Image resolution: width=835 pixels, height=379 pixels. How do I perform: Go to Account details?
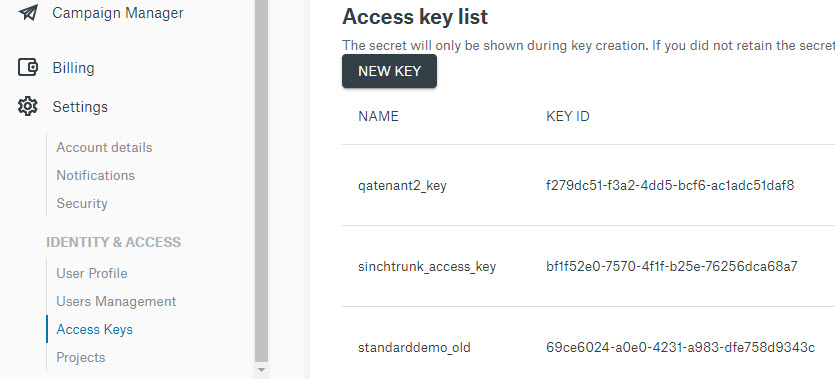[104, 147]
